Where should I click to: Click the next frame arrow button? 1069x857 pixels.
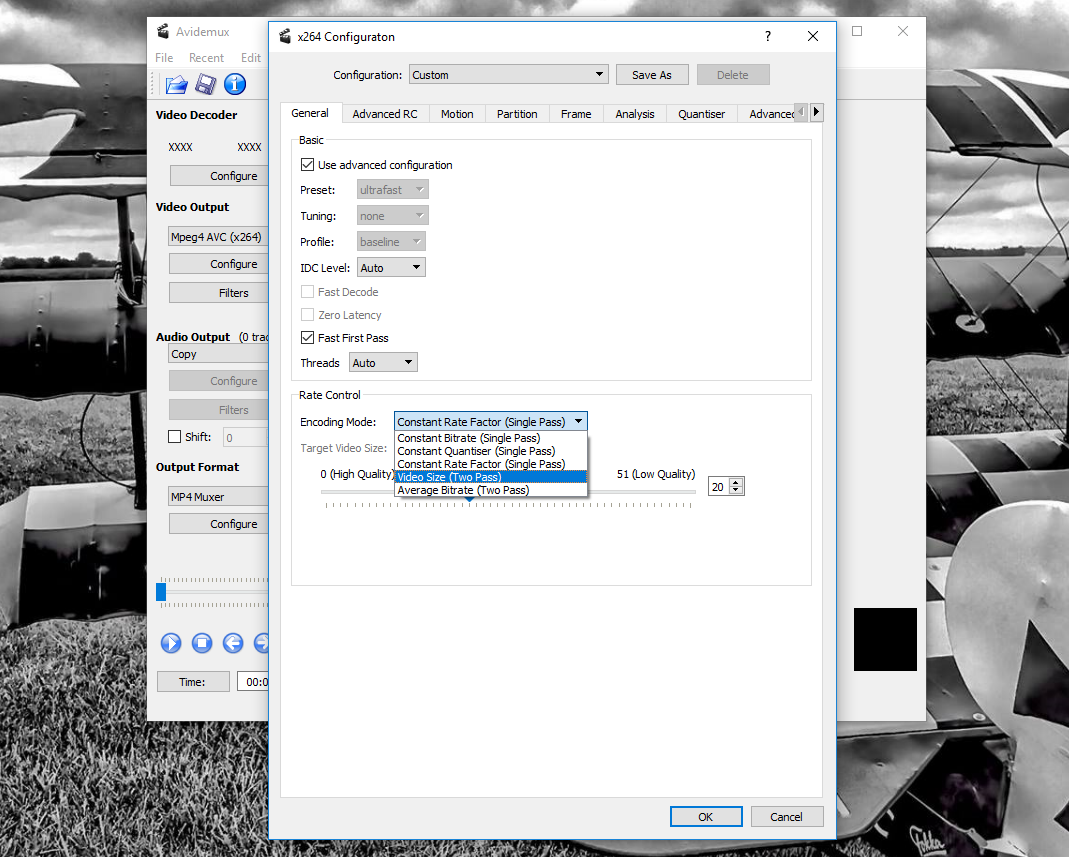point(261,643)
